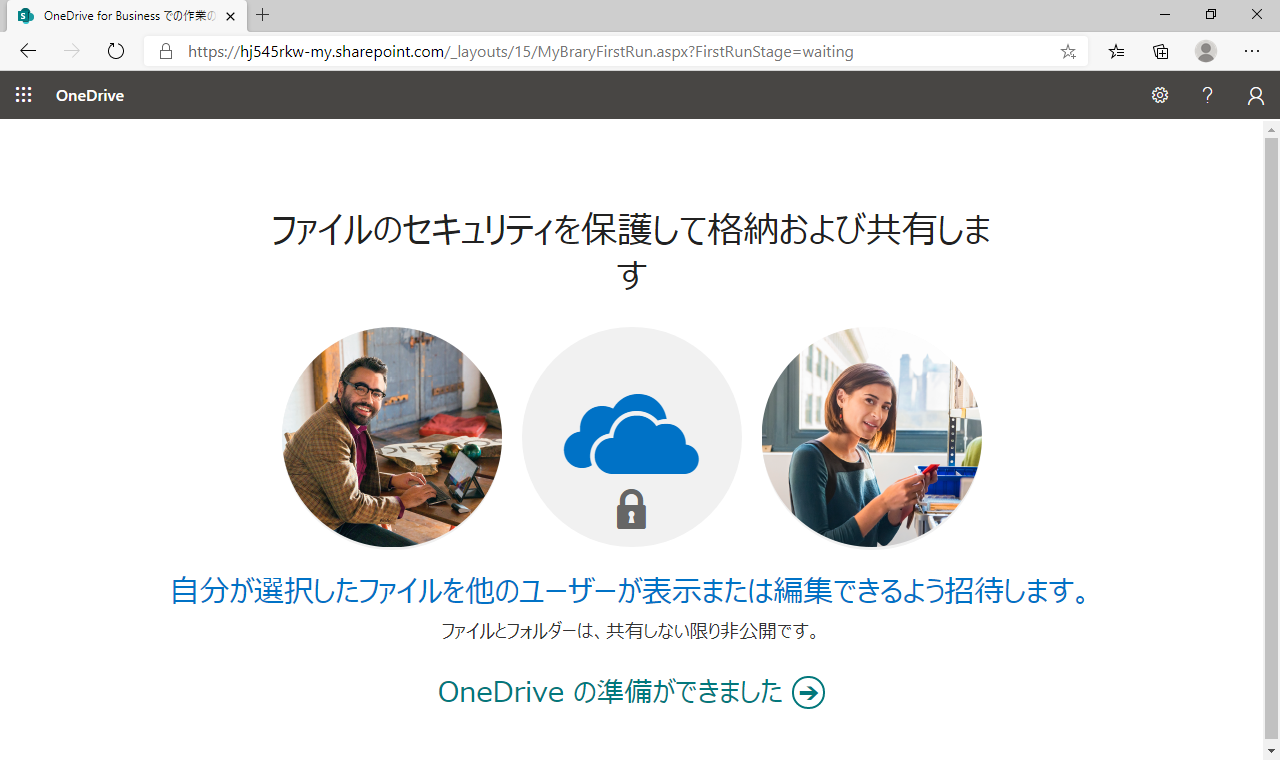Add this page to favorites star
The width and height of the screenshot is (1280, 760).
coord(1068,51)
